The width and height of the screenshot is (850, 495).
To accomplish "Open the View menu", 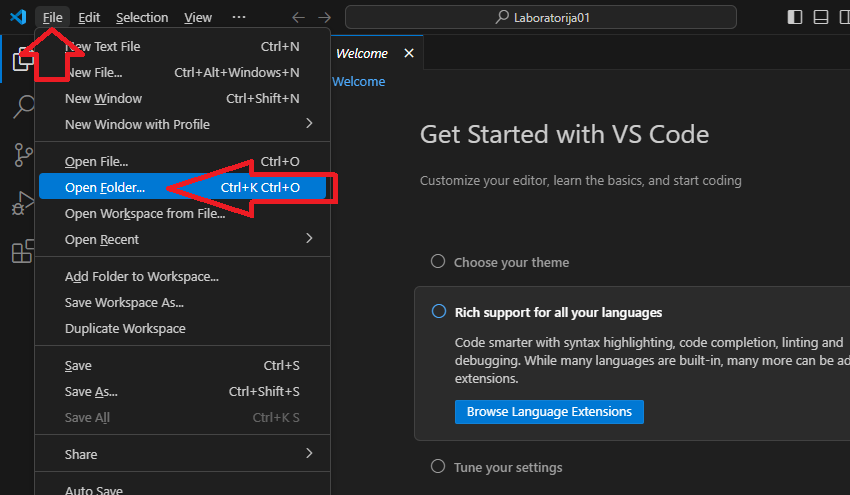I will 198,17.
